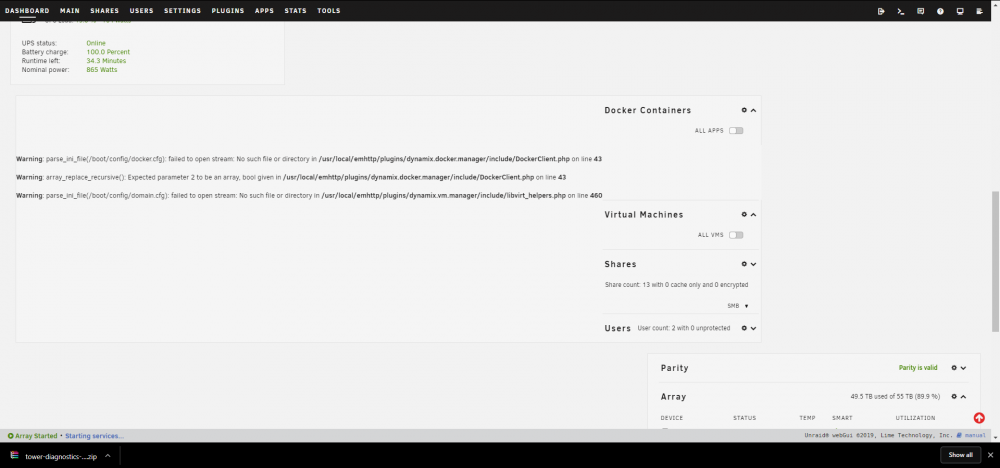Open the system log icon
The height and width of the screenshot is (468, 1000).
(980, 11)
